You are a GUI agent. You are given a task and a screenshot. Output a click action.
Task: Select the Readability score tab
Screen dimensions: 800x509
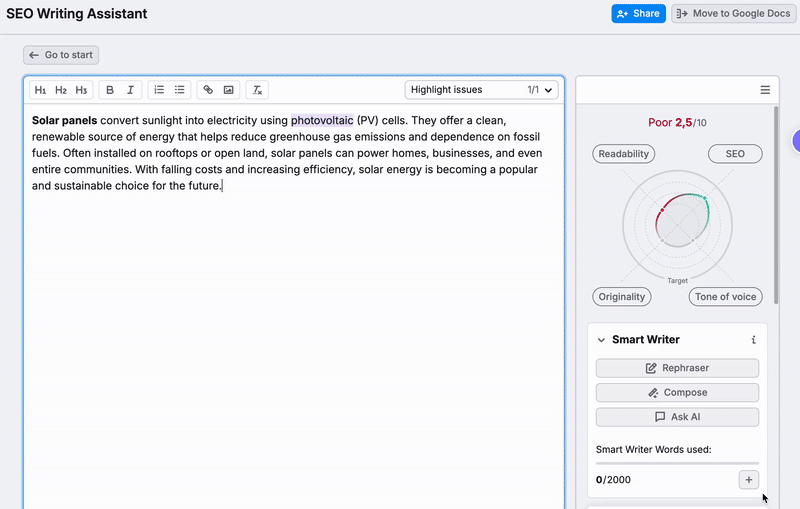[624, 154]
